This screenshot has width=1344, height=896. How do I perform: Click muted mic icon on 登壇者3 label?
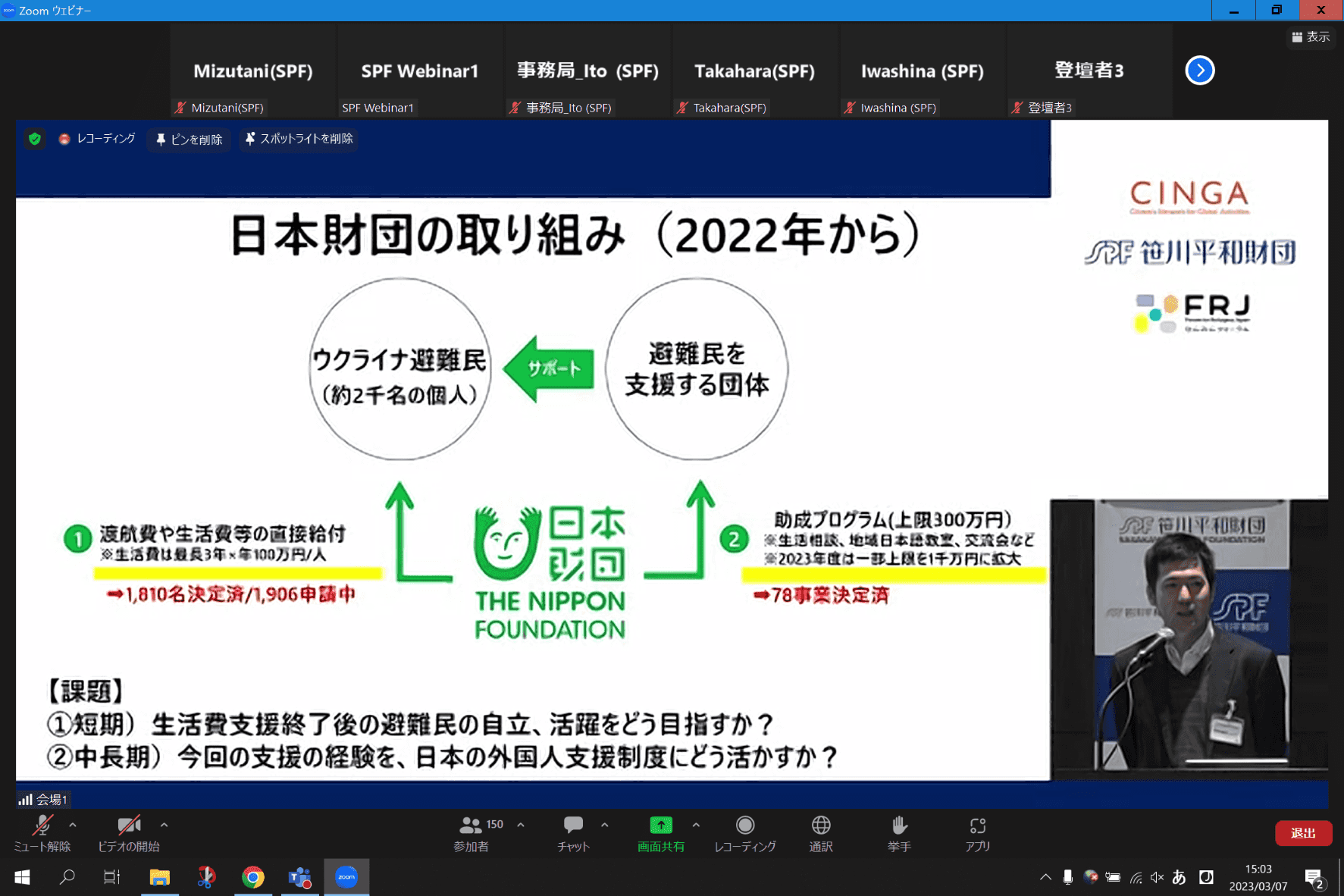pos(1018,108)
